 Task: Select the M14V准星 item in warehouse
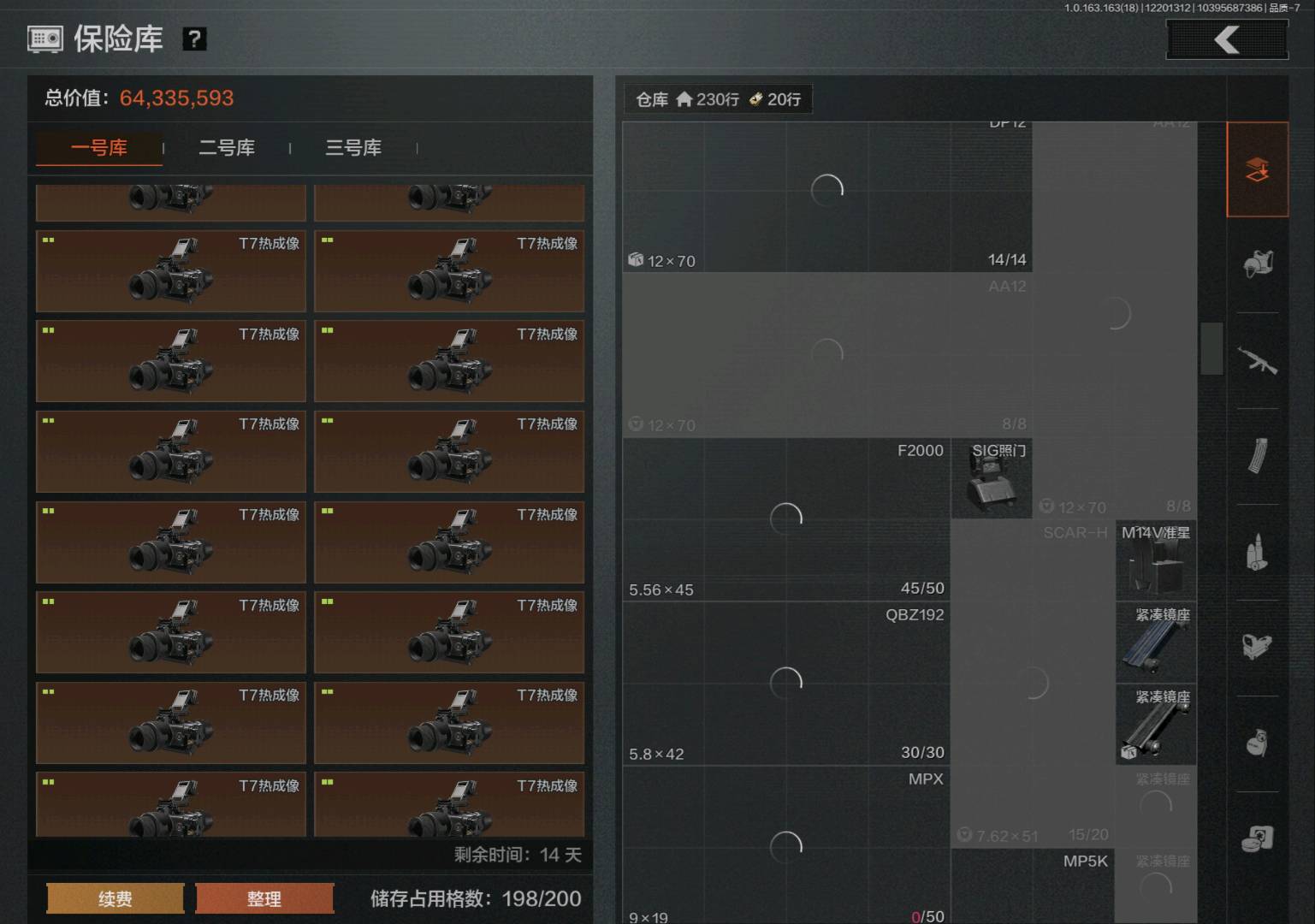click(x=1156, y=560)
